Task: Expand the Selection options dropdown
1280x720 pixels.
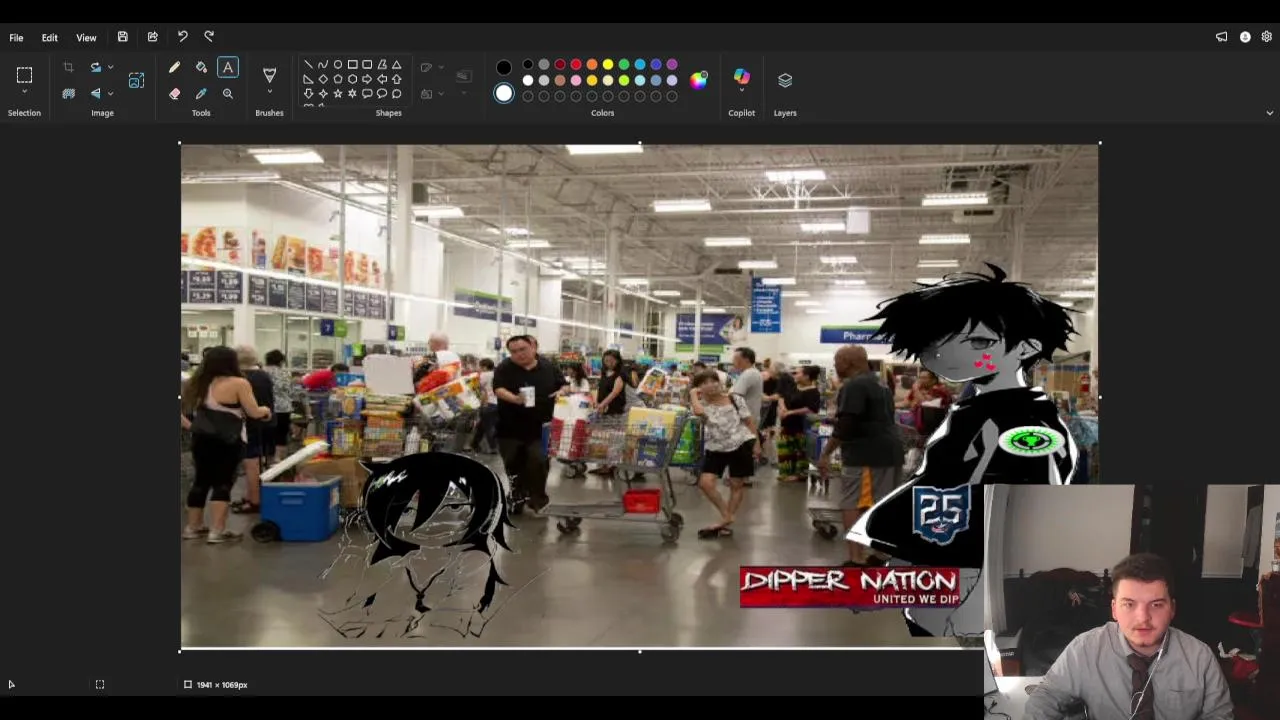Action: [24, 93]
